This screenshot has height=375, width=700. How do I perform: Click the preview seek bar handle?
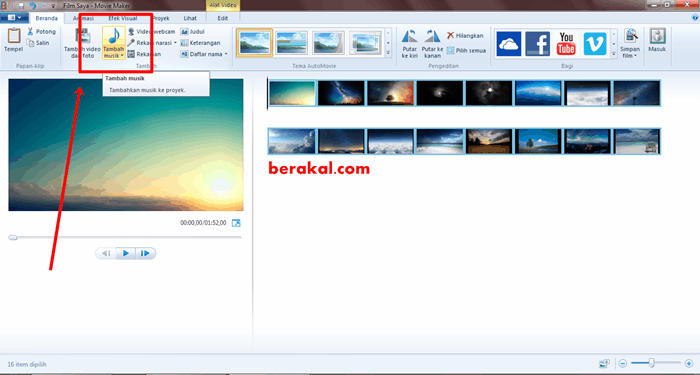[x=13, y=238]
